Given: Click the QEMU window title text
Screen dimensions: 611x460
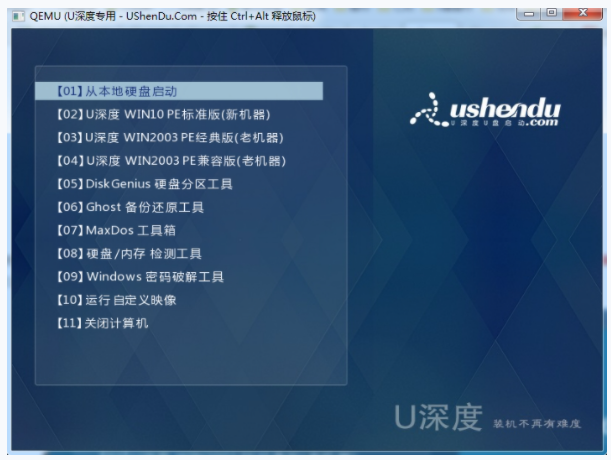Looking at the screenshot, I should click(x=172, y=16).
